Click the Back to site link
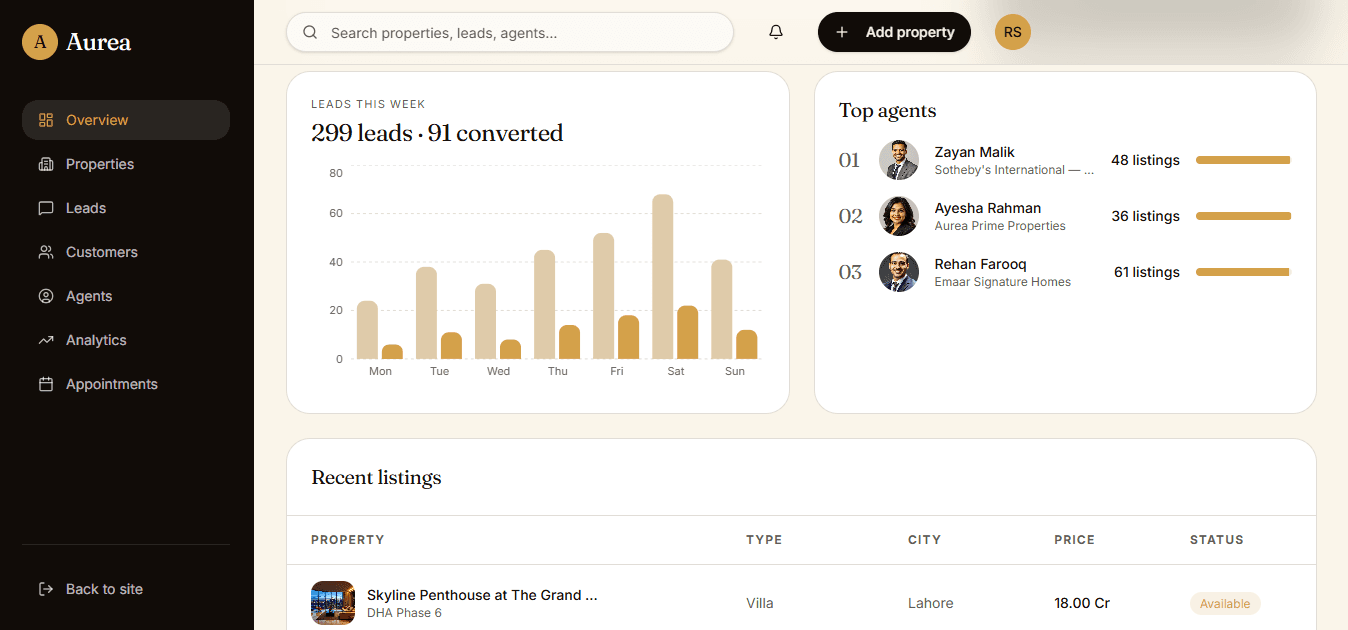The height and width of the screenshot is (630, 1348). click(126, 589)
